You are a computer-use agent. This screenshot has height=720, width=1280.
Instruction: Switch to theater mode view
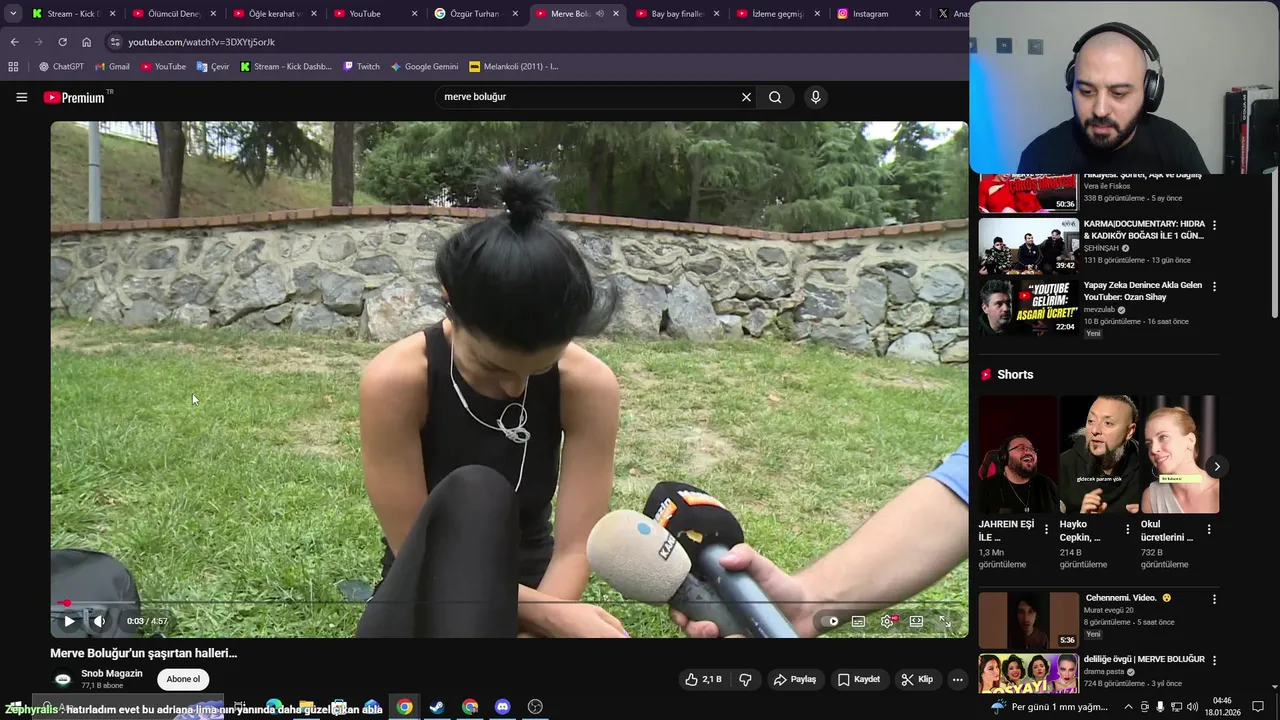916,621
